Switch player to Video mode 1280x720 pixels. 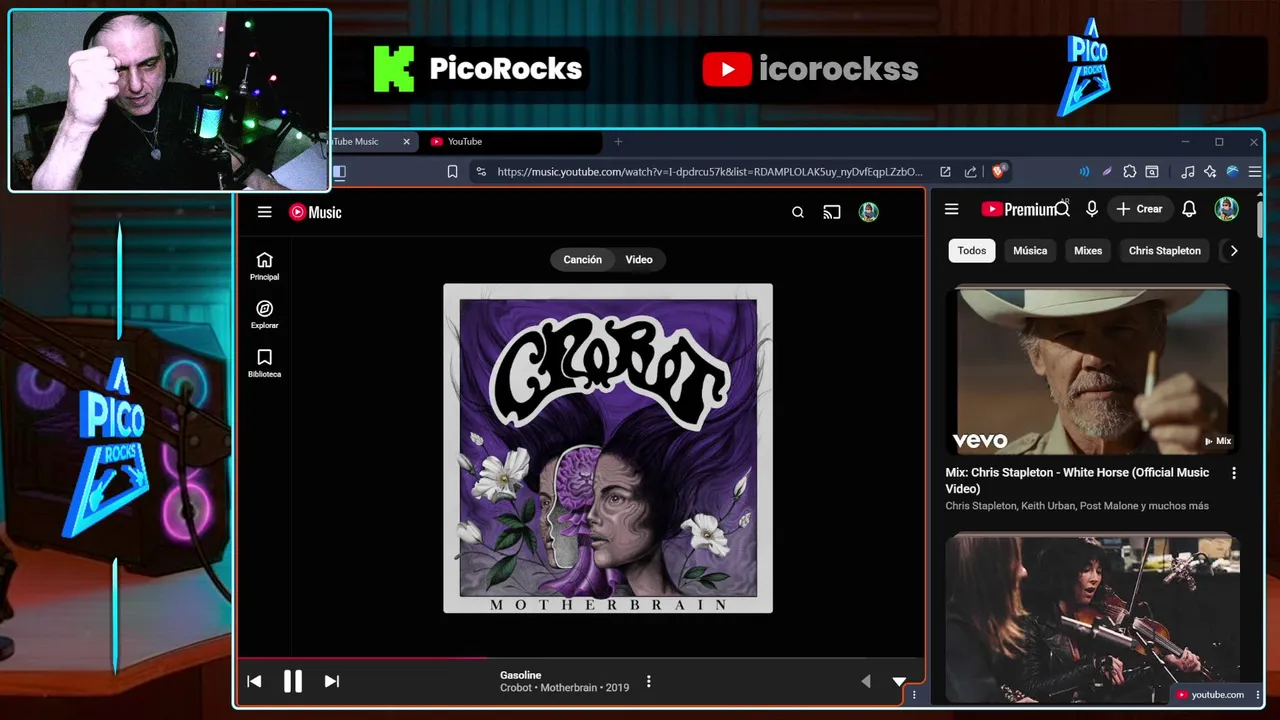pos(639,260)
